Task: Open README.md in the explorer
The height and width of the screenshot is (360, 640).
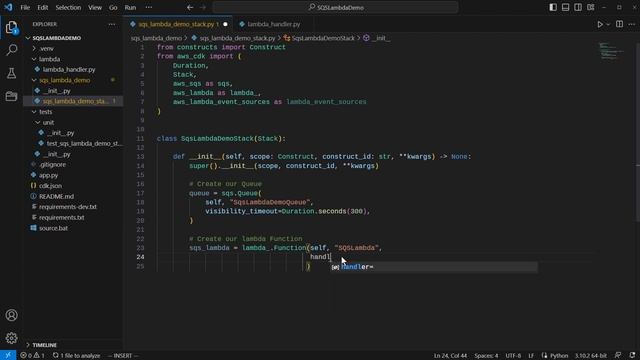Action: click(73, 196)
